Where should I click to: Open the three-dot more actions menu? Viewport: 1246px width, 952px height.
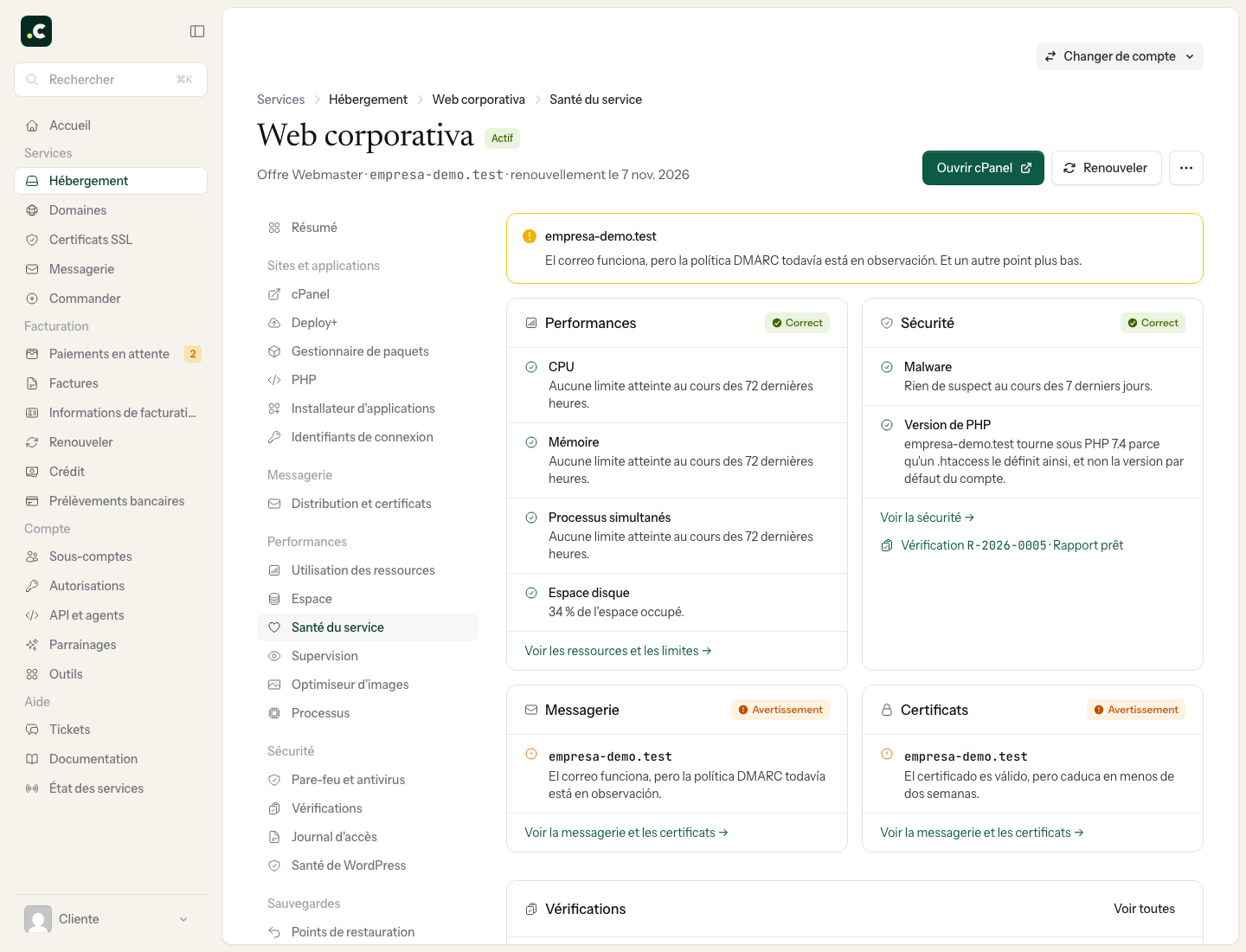[1186, 168]
